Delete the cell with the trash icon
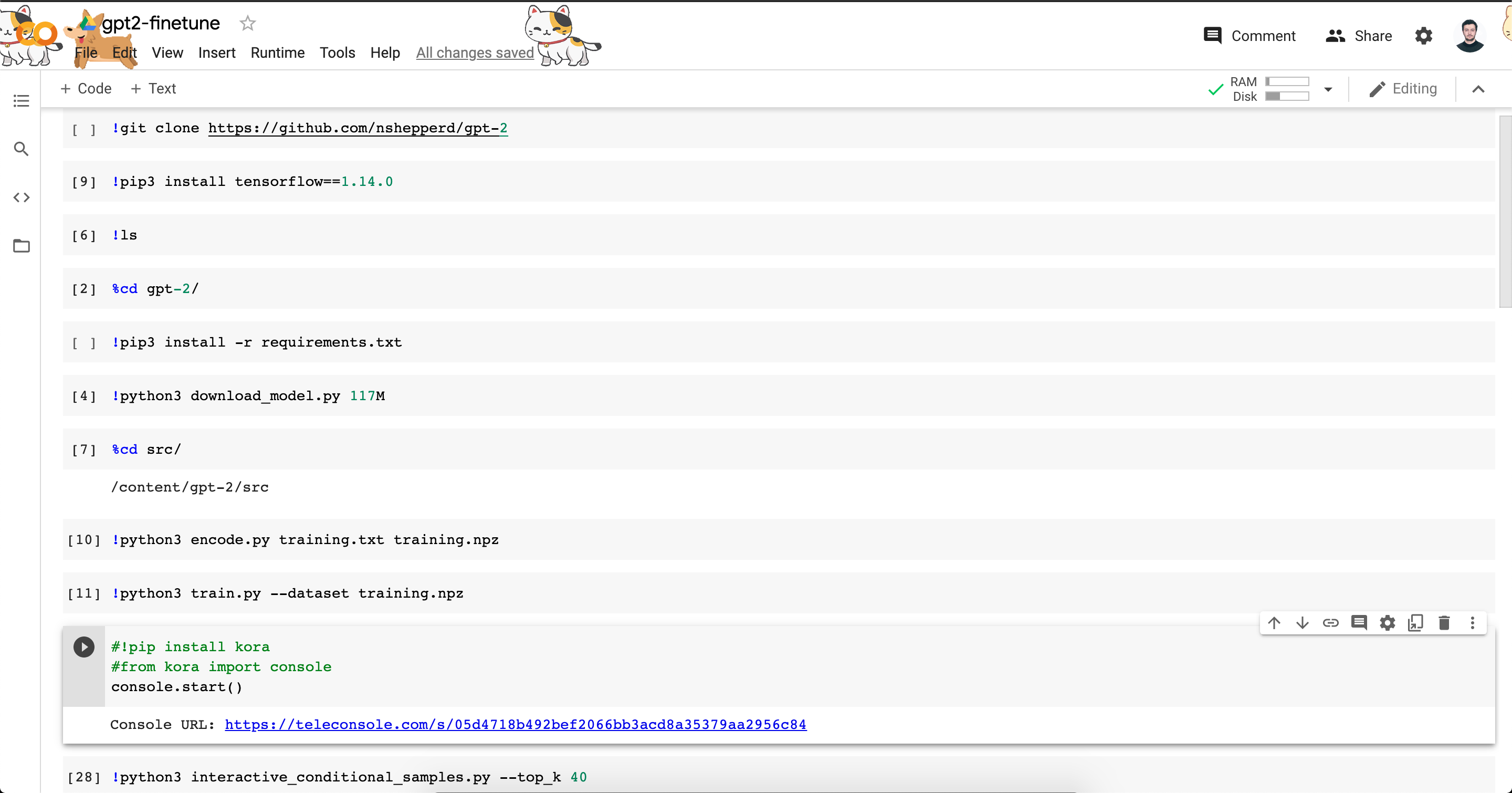This screenshot has width=1512, height=793. pyautogui.click(x=1444, y=623)
